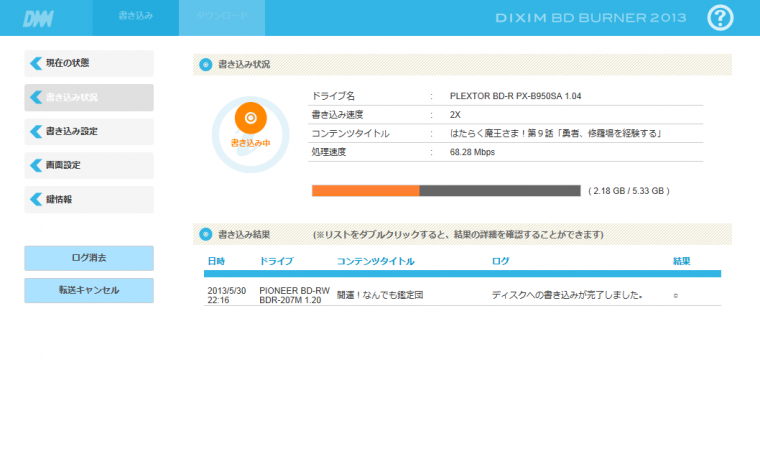
Task: Sort results by 日時 column header
Action: click(x=216, y=261)
